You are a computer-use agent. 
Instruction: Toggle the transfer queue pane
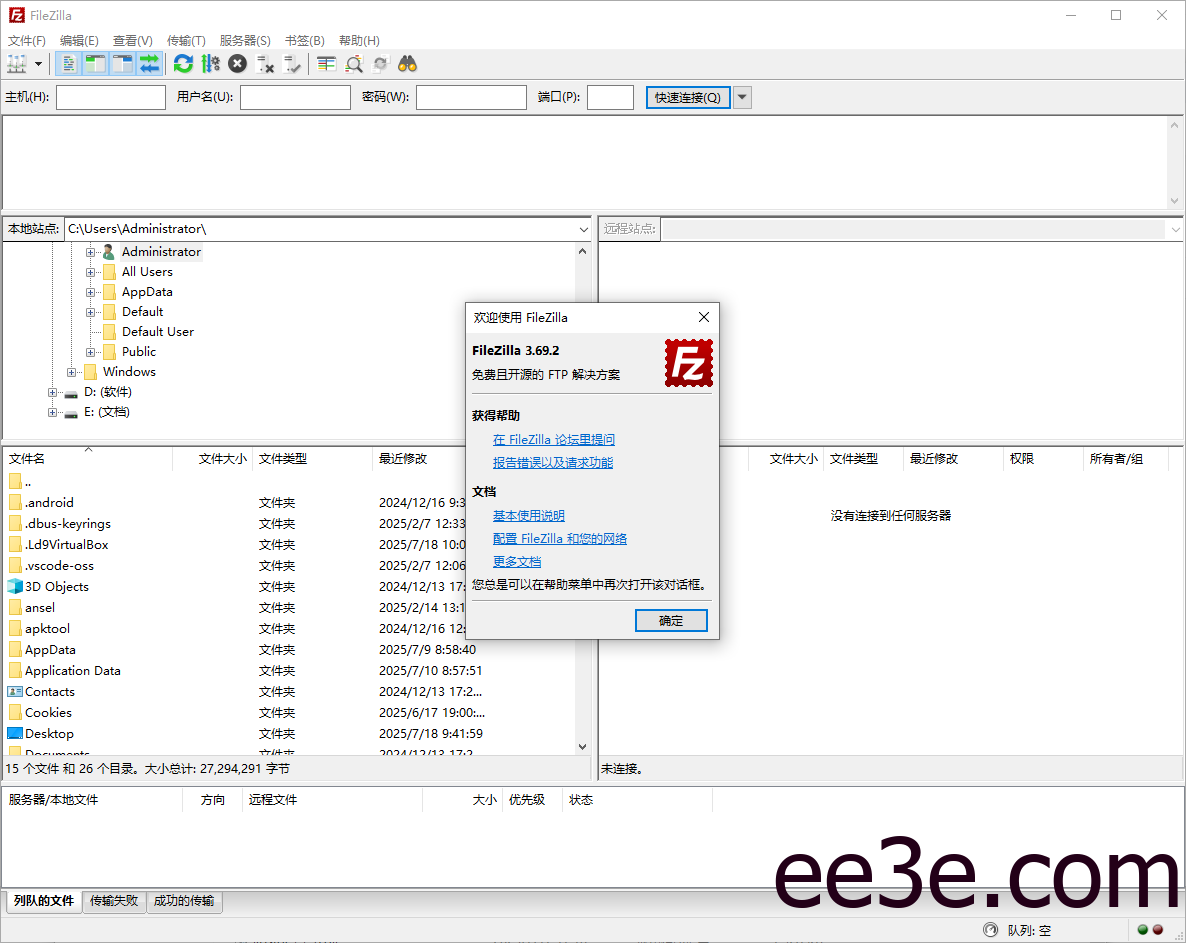[x=148, y=63]
